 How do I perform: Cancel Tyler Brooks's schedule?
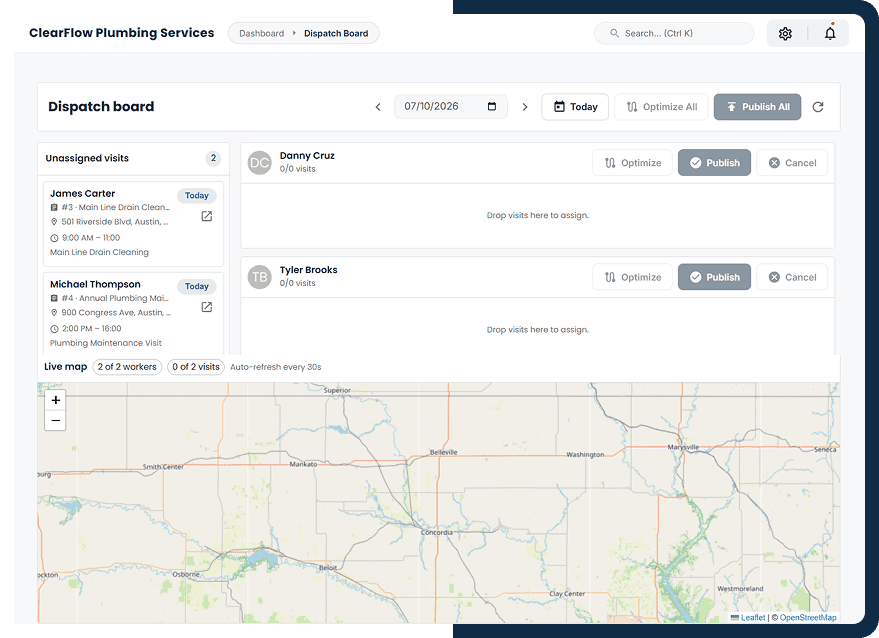792,277
